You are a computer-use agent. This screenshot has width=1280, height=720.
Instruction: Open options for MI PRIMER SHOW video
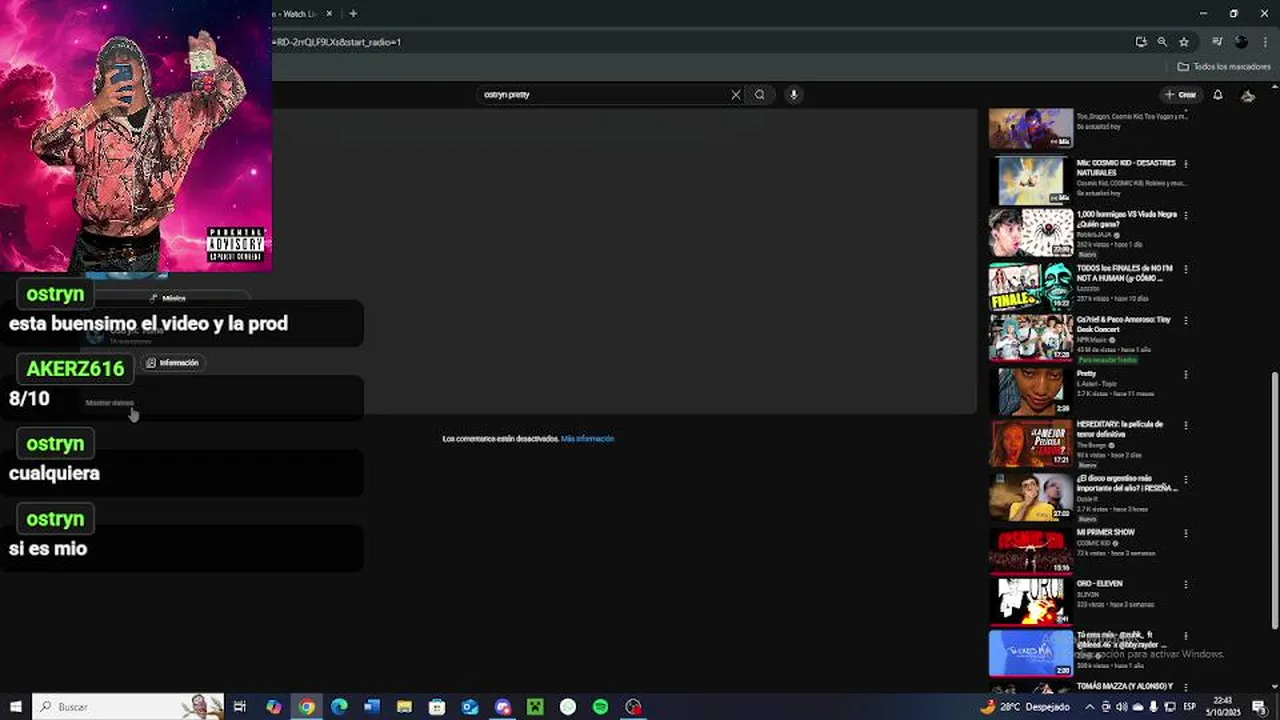[x=1186, y=533]
